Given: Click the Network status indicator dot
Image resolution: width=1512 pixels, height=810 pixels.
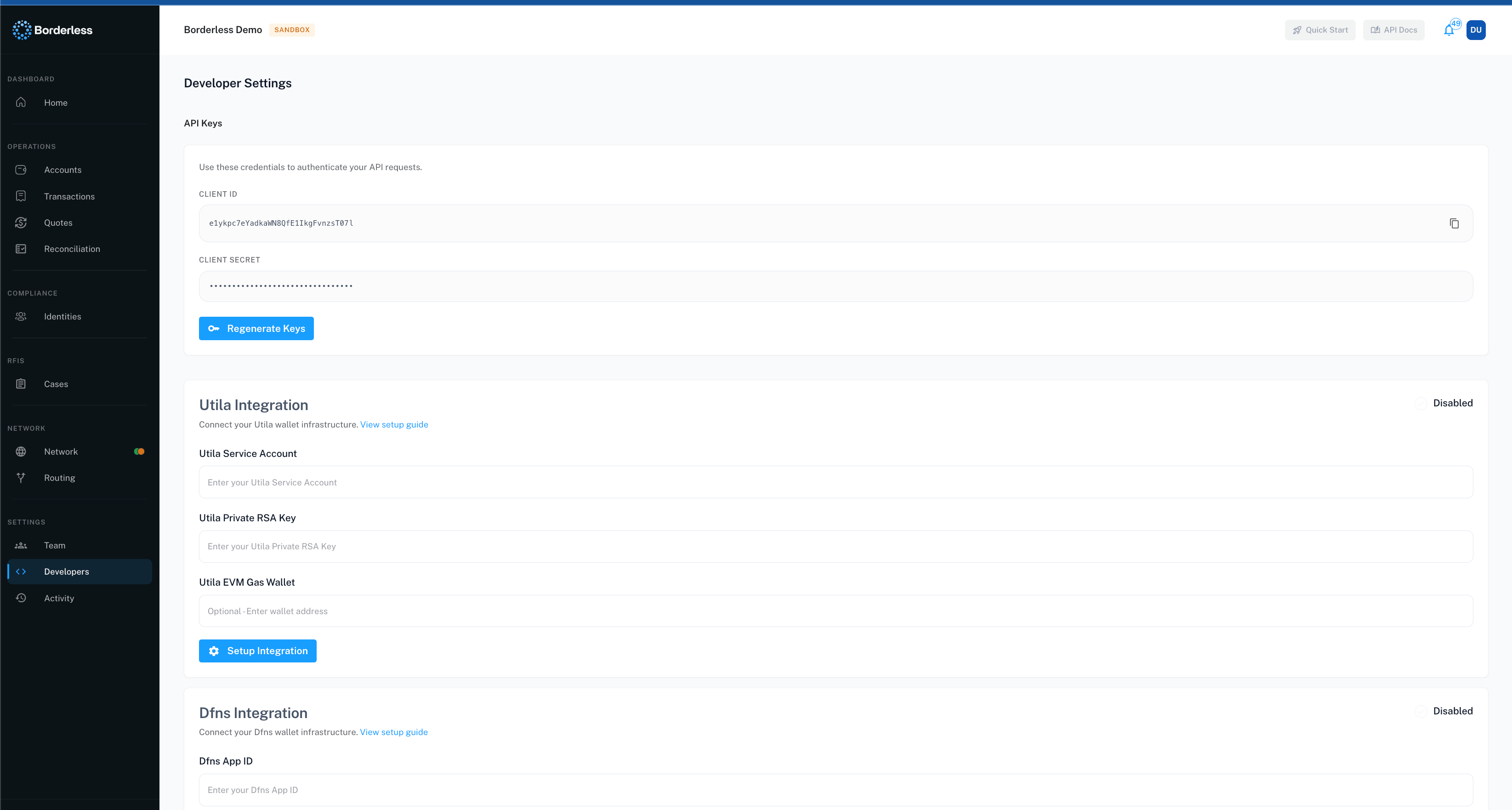Looking at the screenshot, I should tap(139, 451).
